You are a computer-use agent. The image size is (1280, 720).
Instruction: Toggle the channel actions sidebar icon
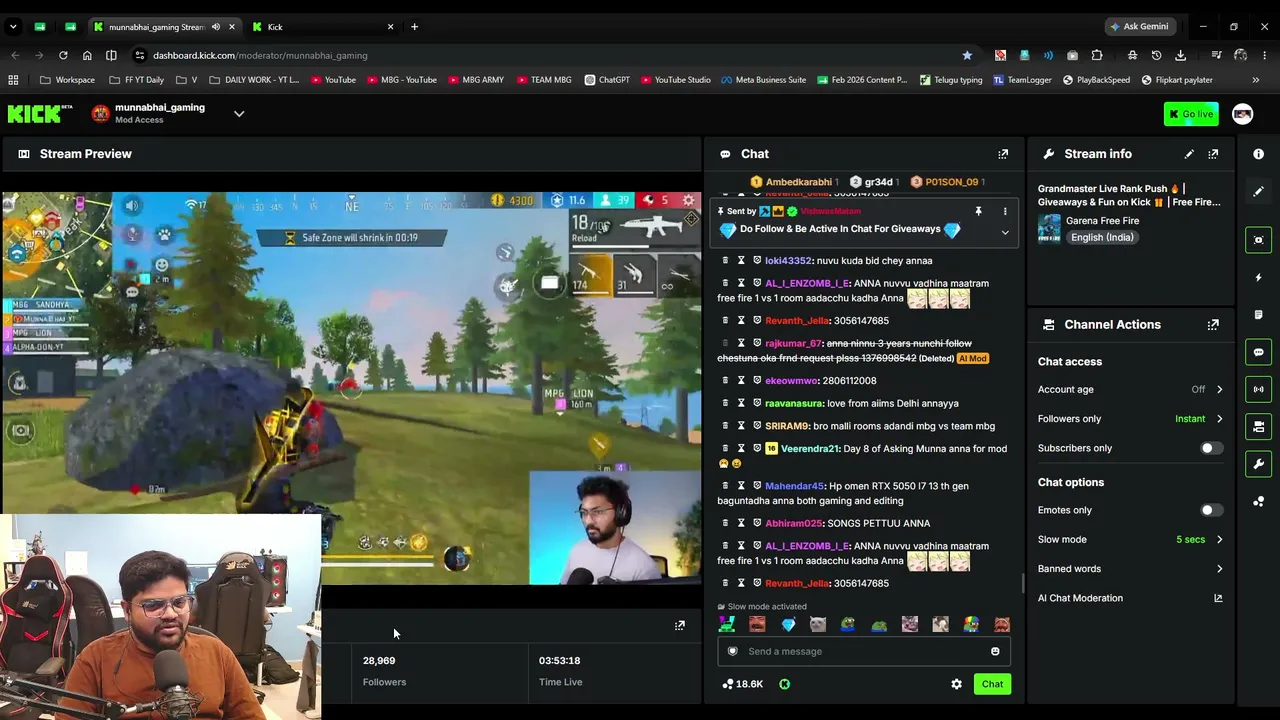(1258, 427)
